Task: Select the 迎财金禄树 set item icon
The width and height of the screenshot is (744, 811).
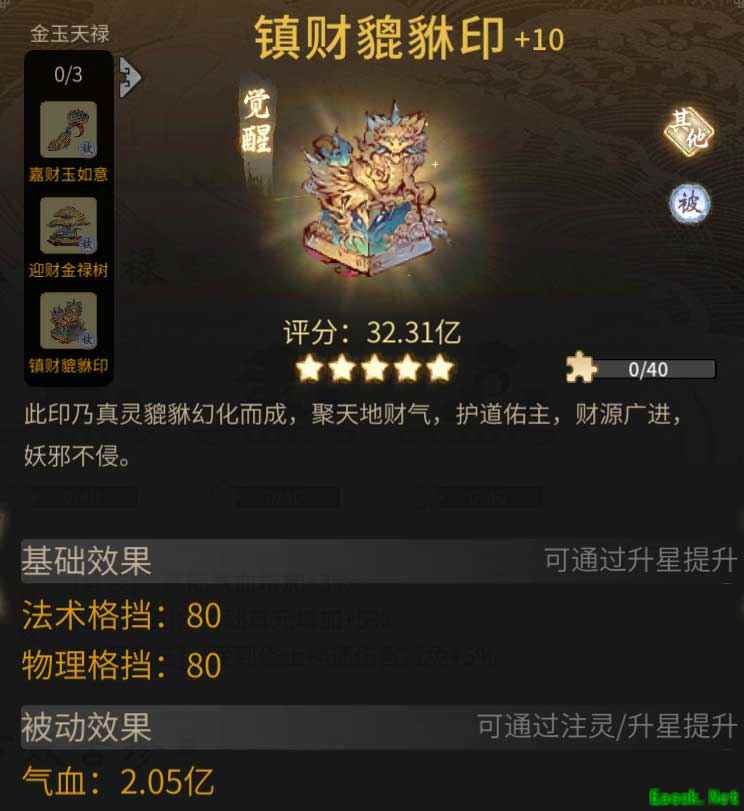Action: 69,225
